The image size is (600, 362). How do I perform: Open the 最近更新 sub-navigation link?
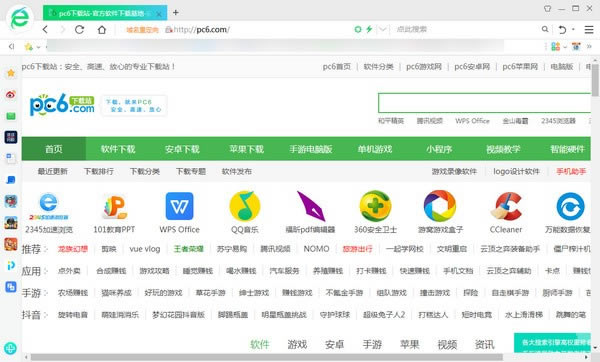[52, 171]
